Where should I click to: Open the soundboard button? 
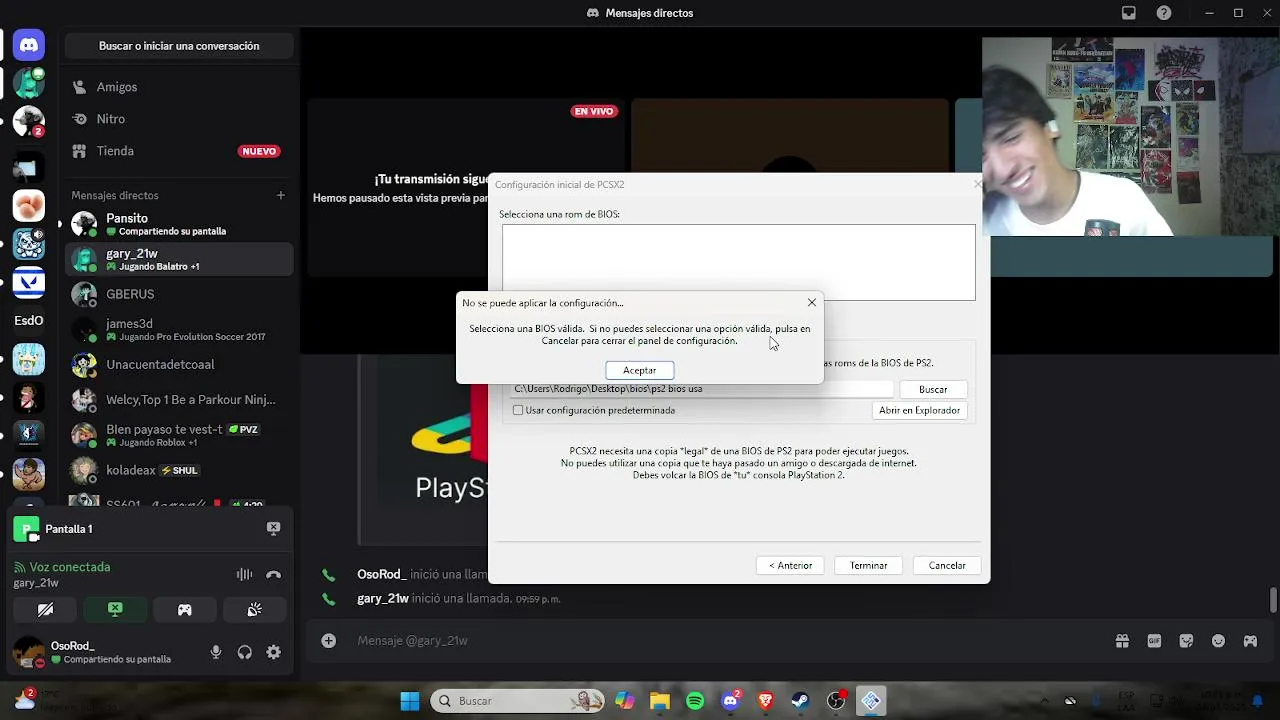(x=254, y=609)
